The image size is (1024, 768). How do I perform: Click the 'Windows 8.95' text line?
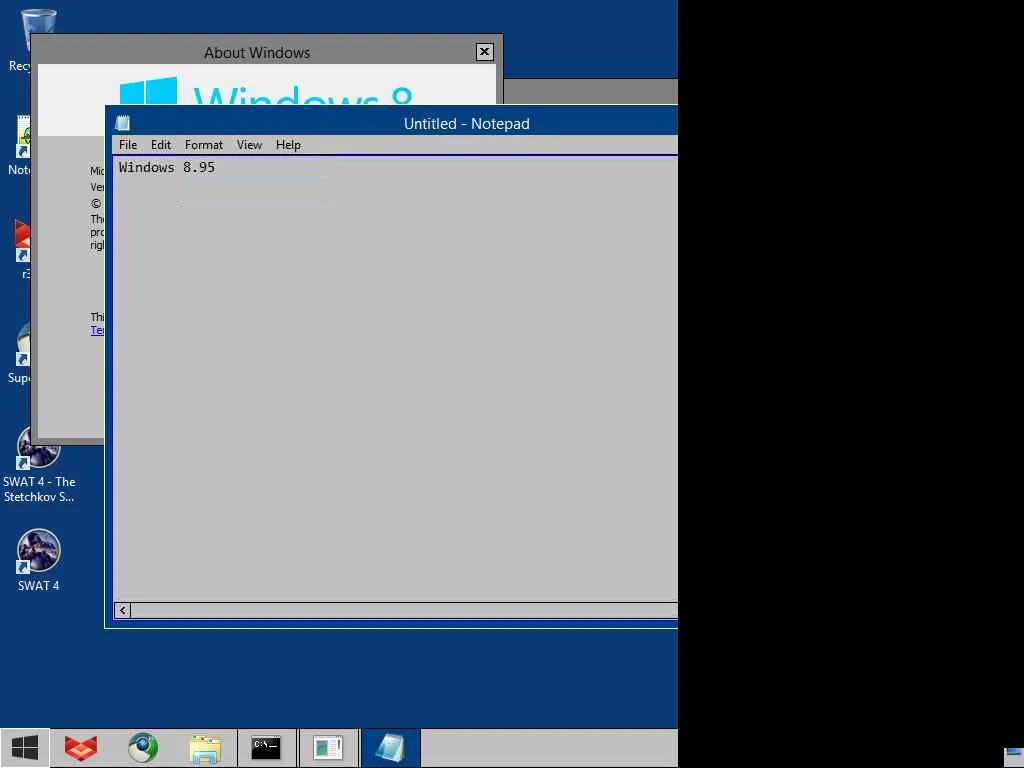[x=167, y=167]
